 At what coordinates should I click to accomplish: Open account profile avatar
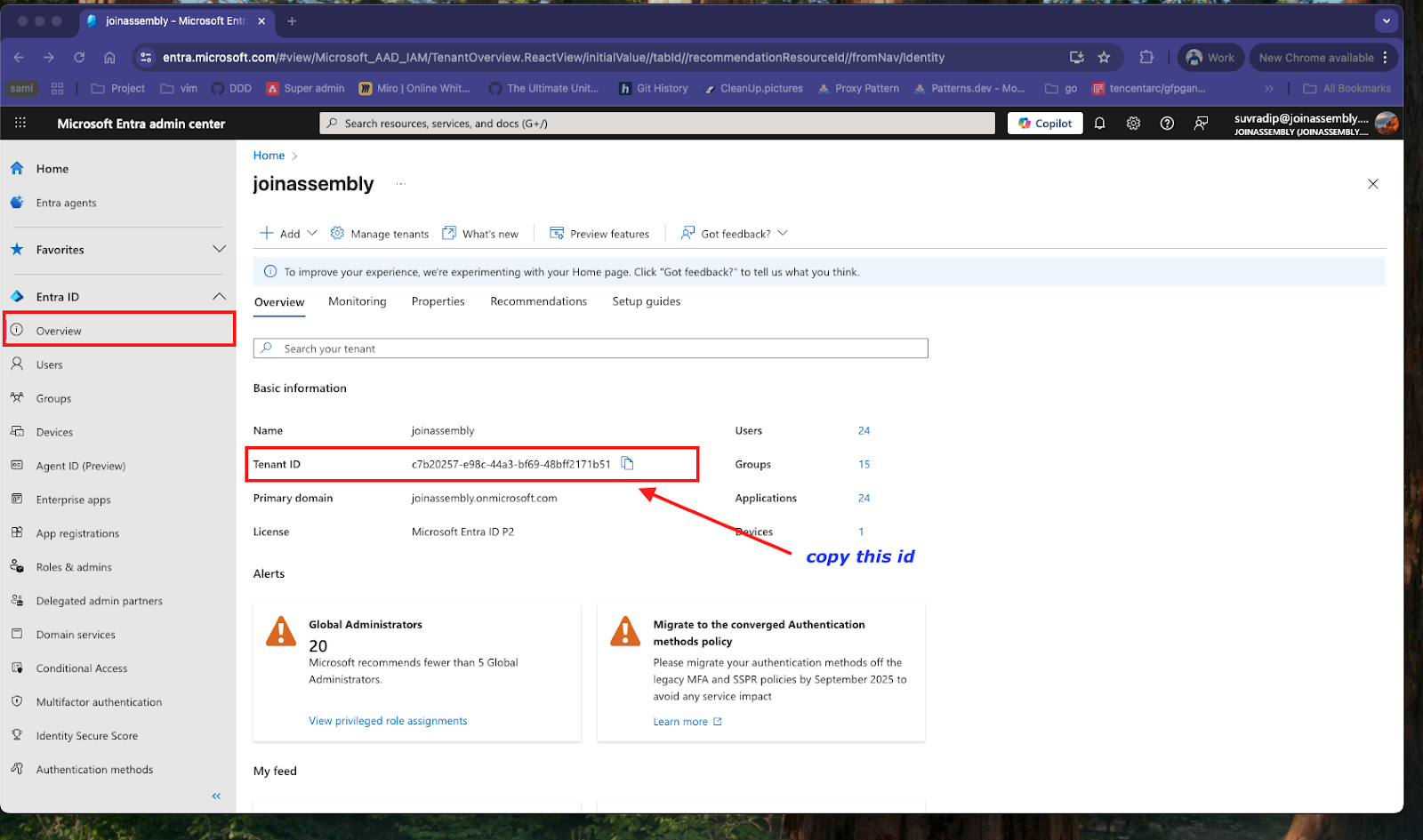pyautogui.click(x=1386, y=124)
